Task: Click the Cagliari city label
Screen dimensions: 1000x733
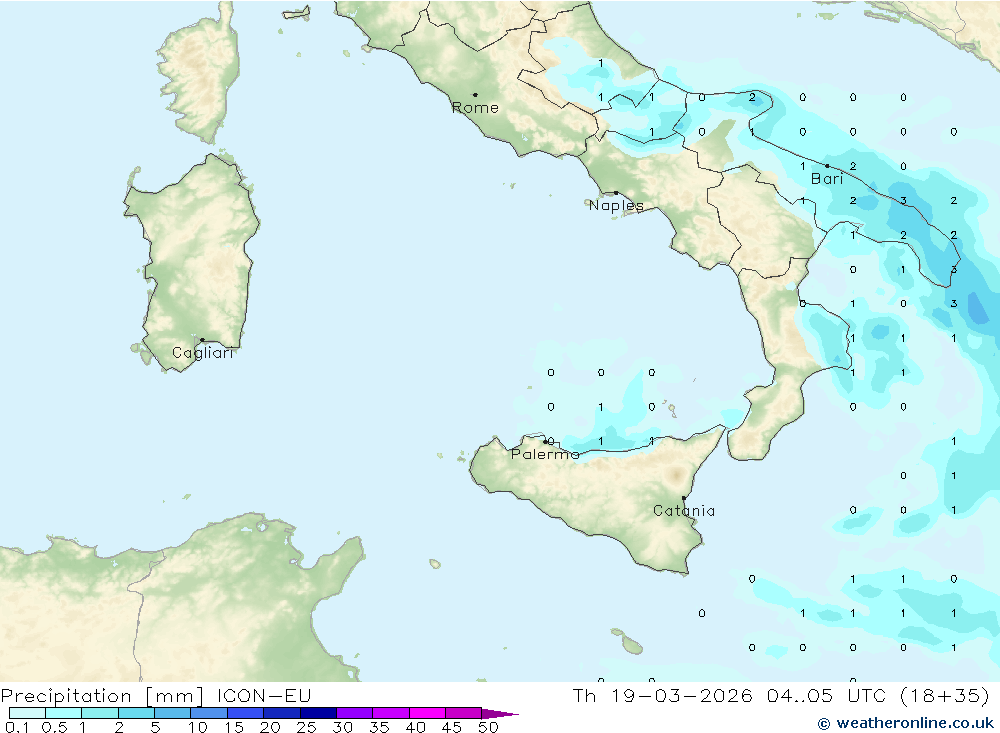Action: click(x=203, y=353)
